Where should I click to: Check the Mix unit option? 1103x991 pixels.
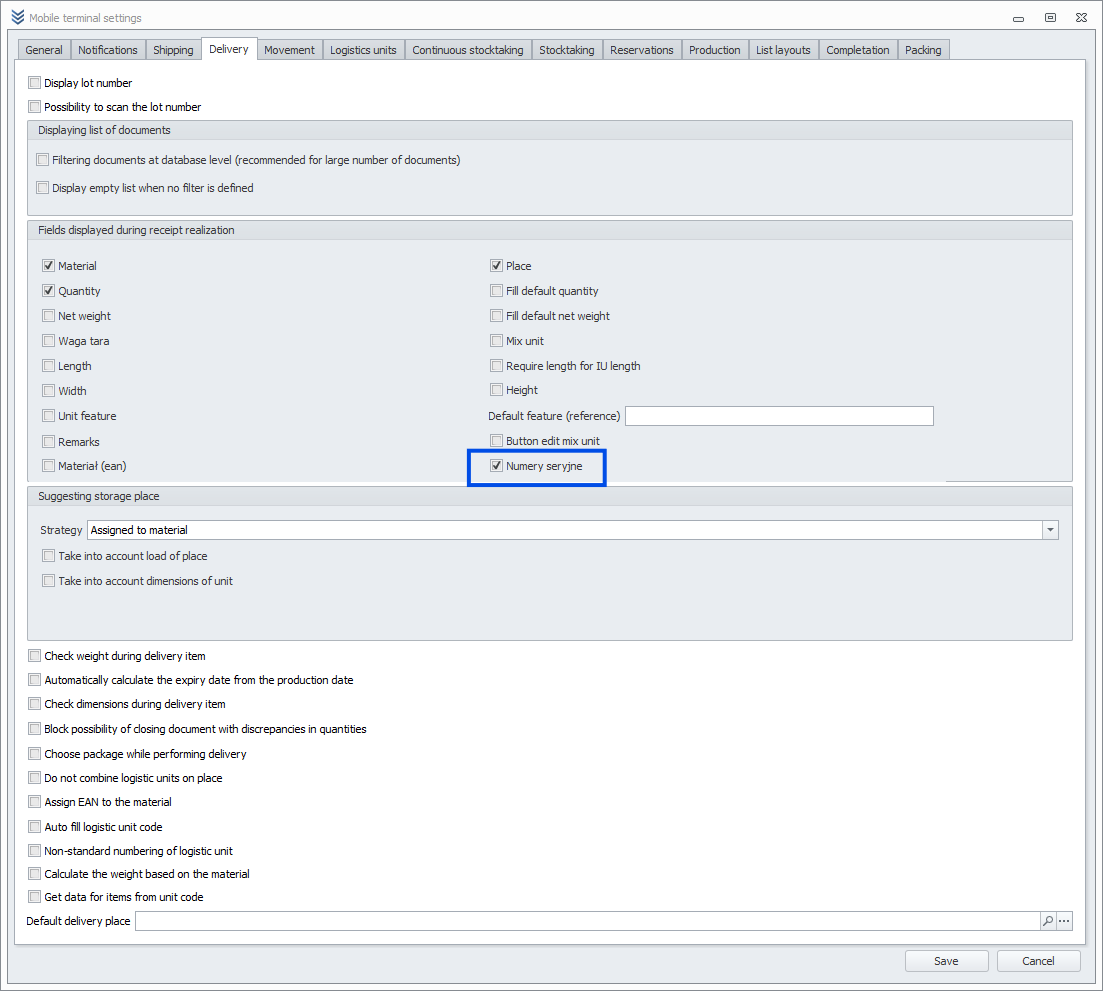[497, 340]
